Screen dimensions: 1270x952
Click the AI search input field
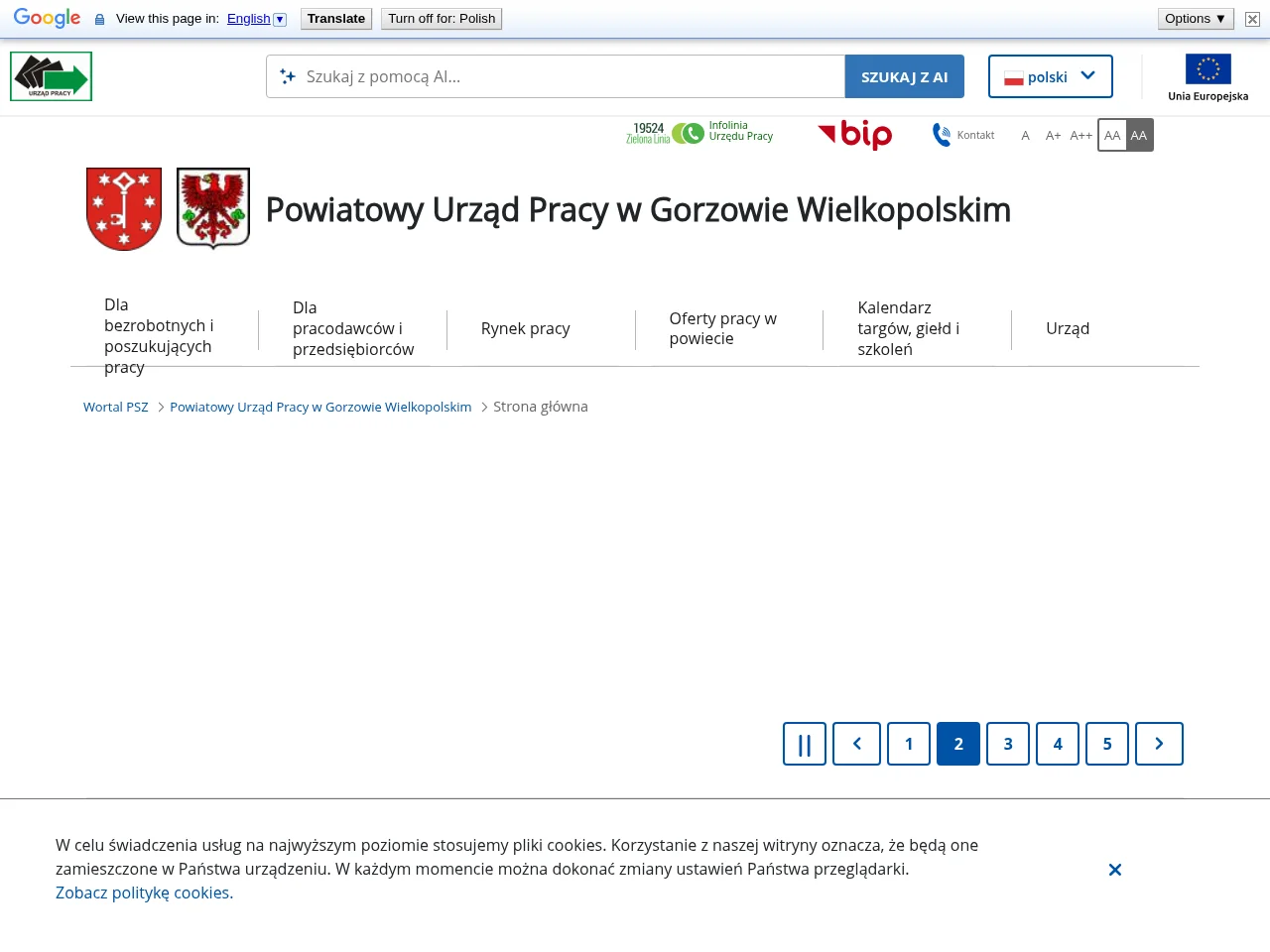click(556, 76)
